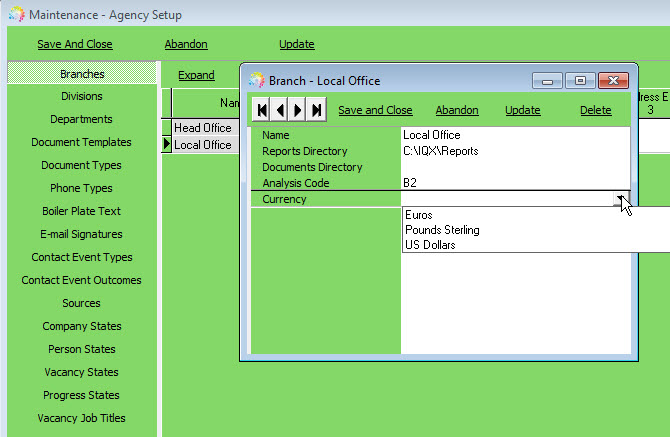Open the Sources section
Viewport: 670px width, 437px height.
[81, 303]
